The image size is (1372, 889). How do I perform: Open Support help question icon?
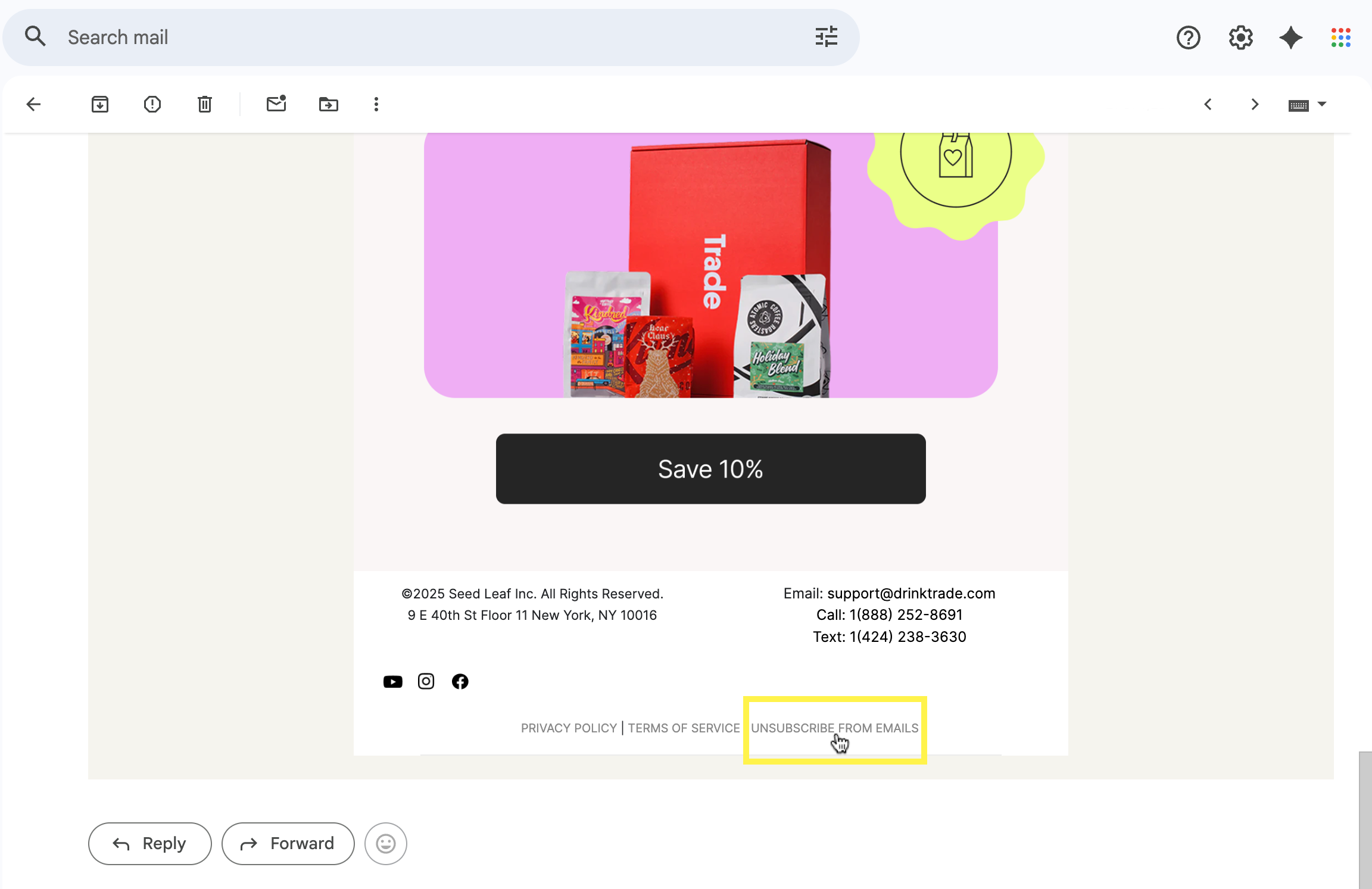tap(1188, 38)
